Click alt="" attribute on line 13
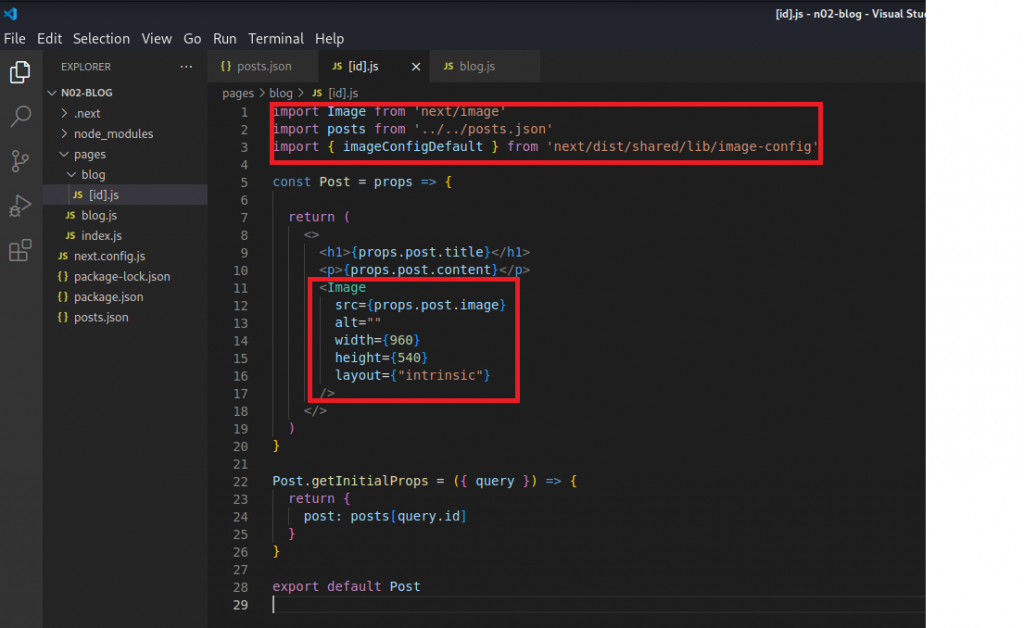Viewport: 1024px width, 628px height. 358,322
